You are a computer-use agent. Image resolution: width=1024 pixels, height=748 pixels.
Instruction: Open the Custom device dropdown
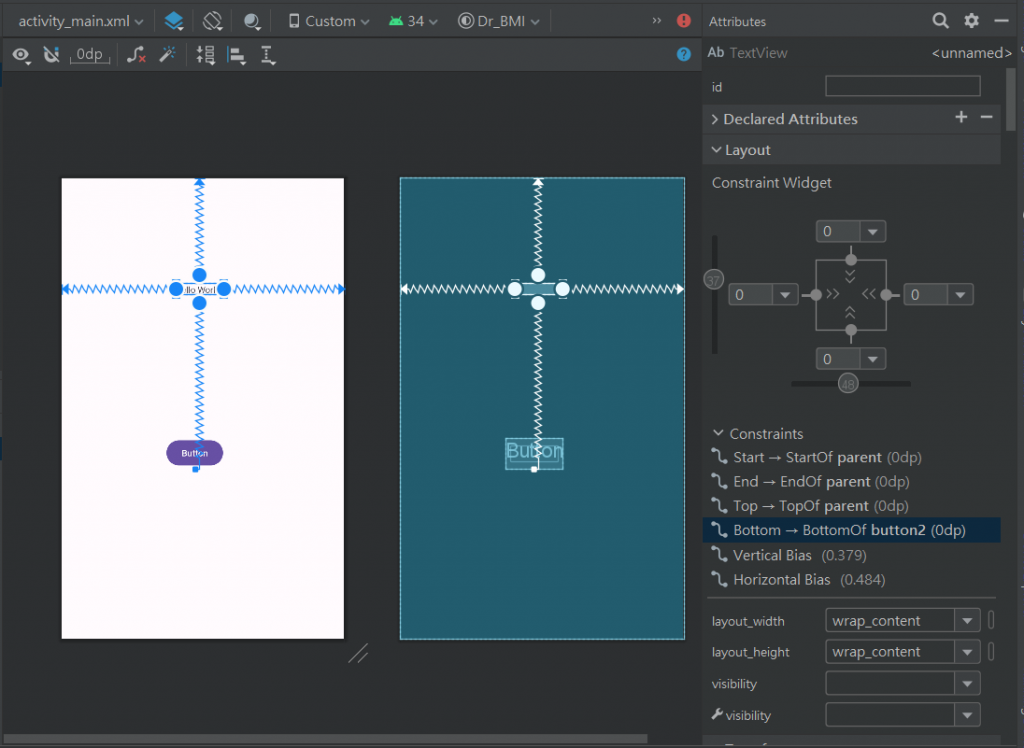329,21
